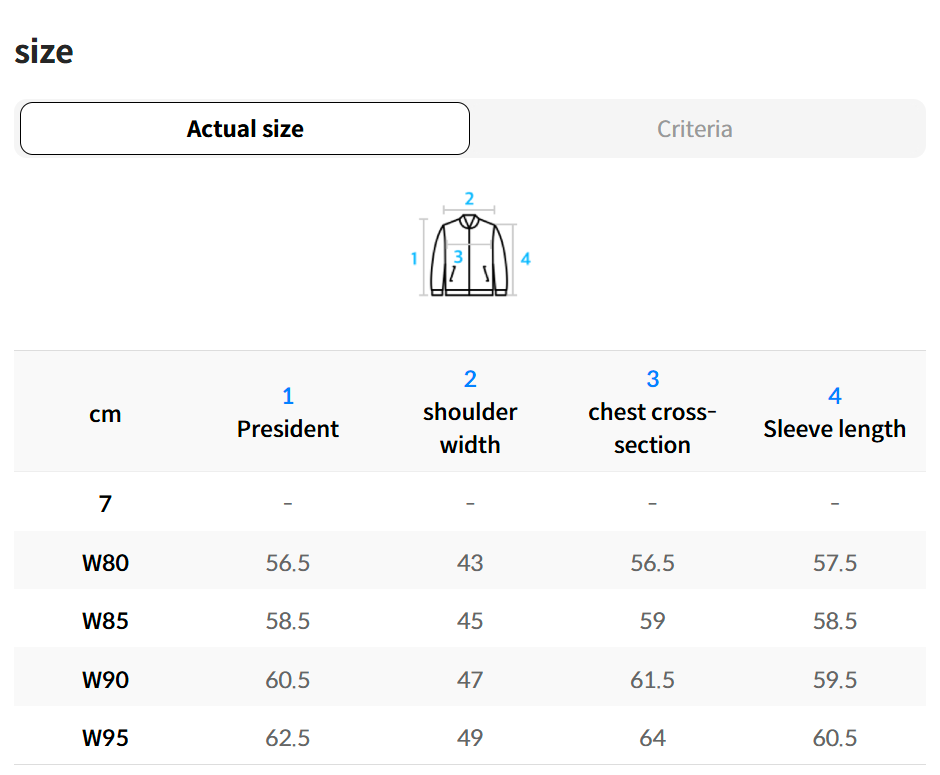Select the Sleeve length column header
This screenshot has width=940, height=775.
pos(834,428)
